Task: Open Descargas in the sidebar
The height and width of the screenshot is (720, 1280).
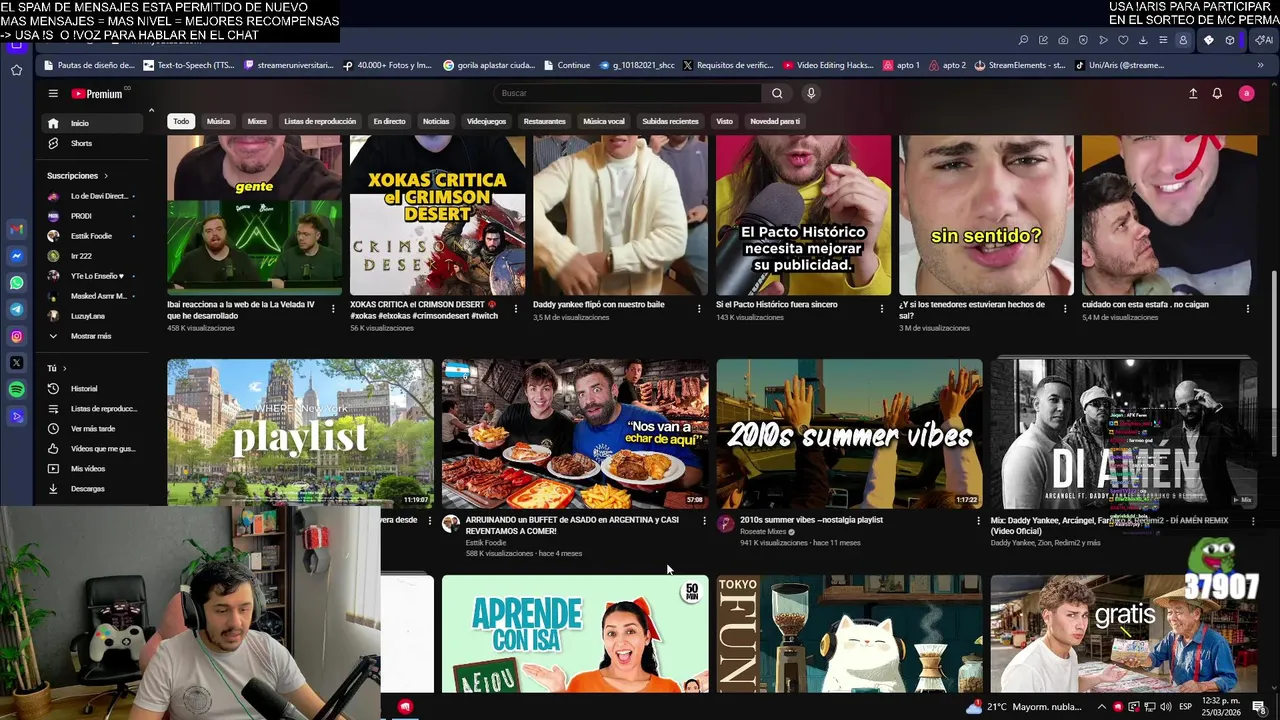Action: tap(94, 488)
